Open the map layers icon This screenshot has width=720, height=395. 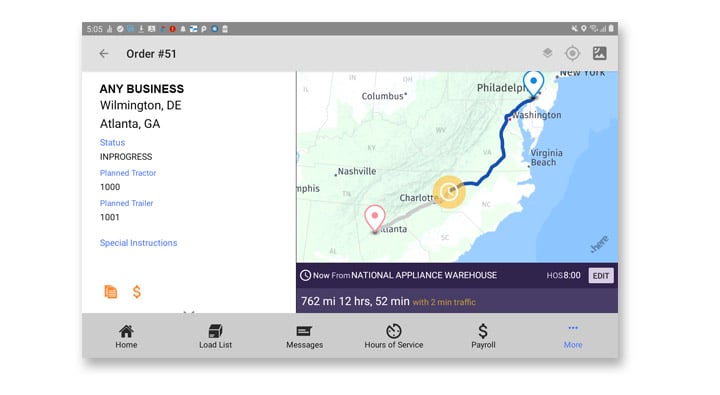pos(547,53)
